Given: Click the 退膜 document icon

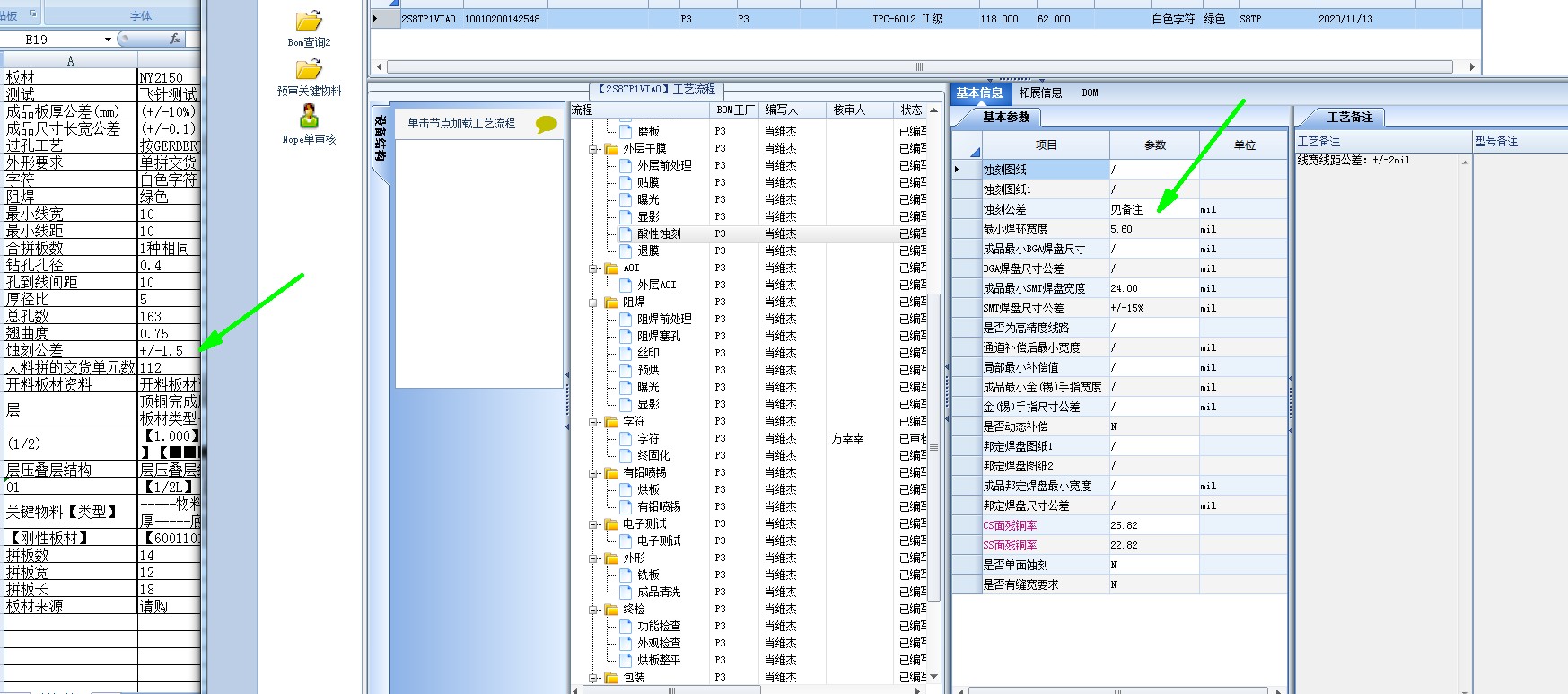Looking at the screenshot, I should point(626,251).
